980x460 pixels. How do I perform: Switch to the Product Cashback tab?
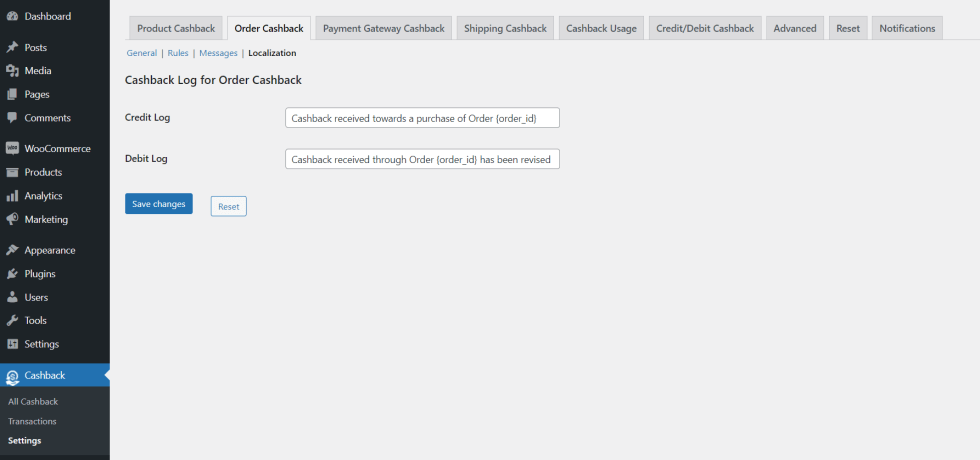[x=176, y=28]
